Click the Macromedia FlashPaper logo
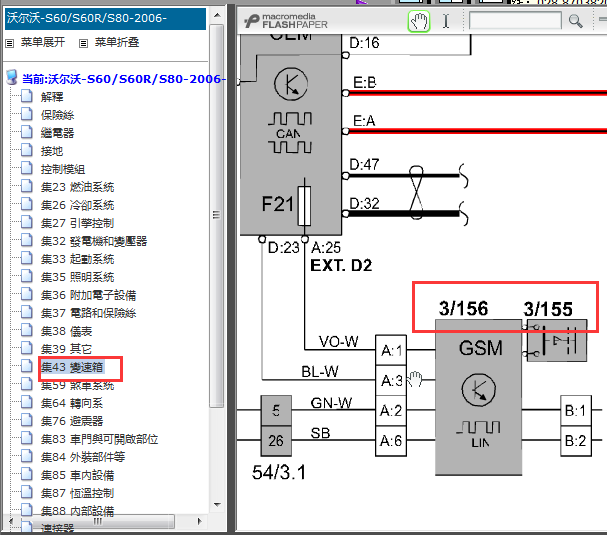The height and width of the screenshot is (535, 607). coord(286,21)
